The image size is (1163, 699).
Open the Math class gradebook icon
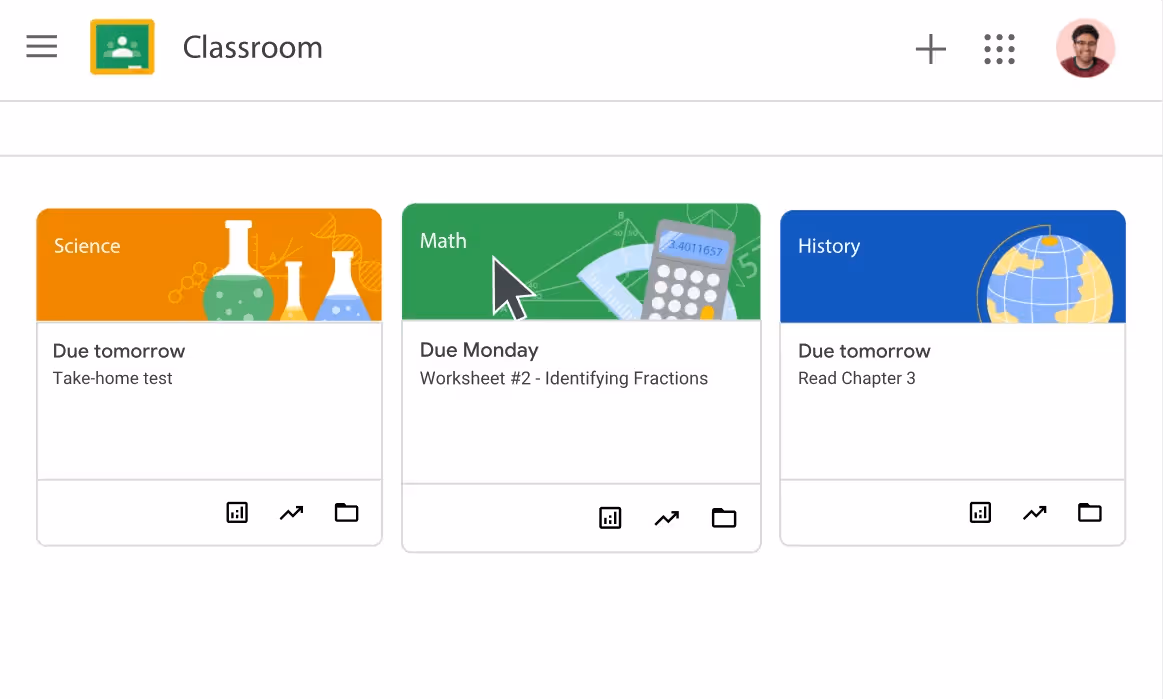pos(610,517)
